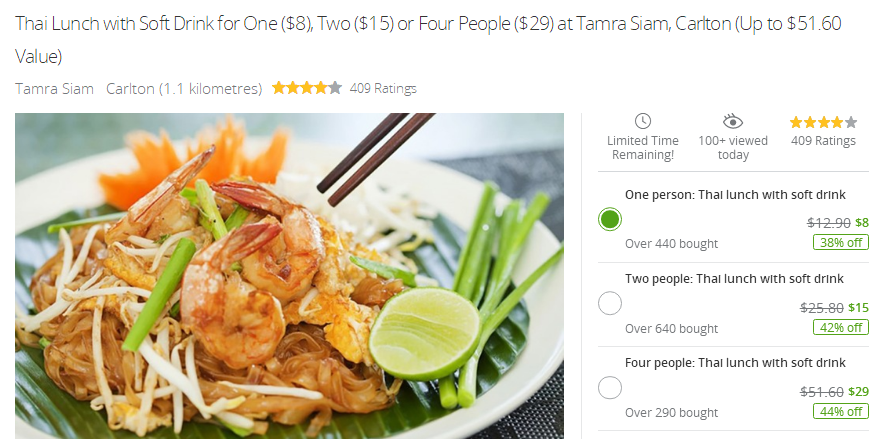Image resolution: width=886 pixels, height=439 pixels.
Task: Click the eye icon above 100+ viewed today
Action: coord(732,121)
